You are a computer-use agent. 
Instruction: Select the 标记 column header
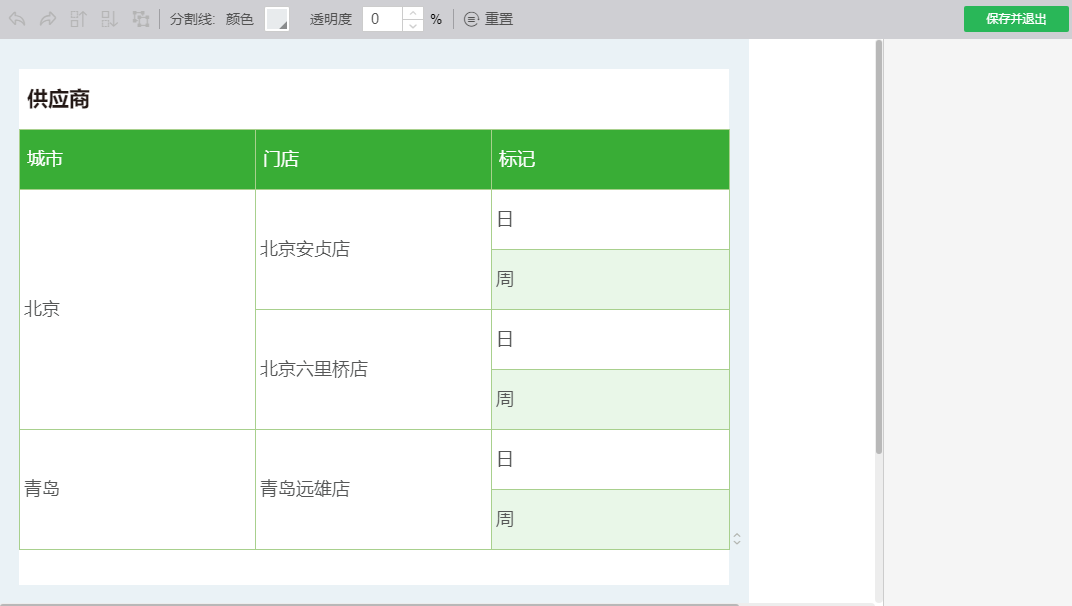click(x=610, y=159)
